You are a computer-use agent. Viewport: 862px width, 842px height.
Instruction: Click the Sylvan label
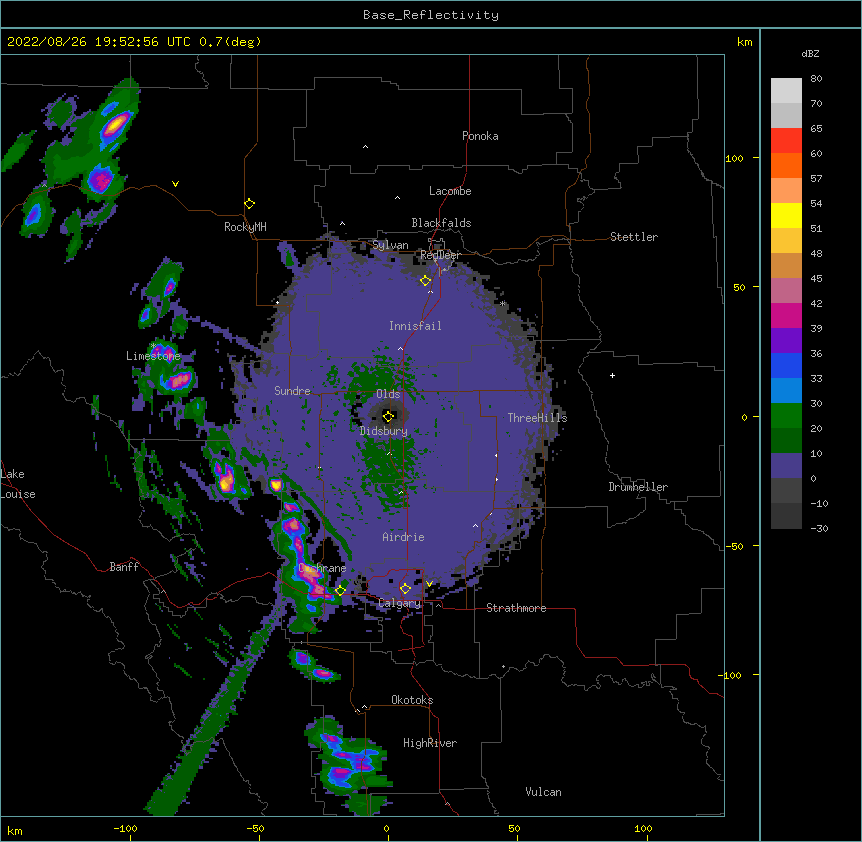point(390,245)
